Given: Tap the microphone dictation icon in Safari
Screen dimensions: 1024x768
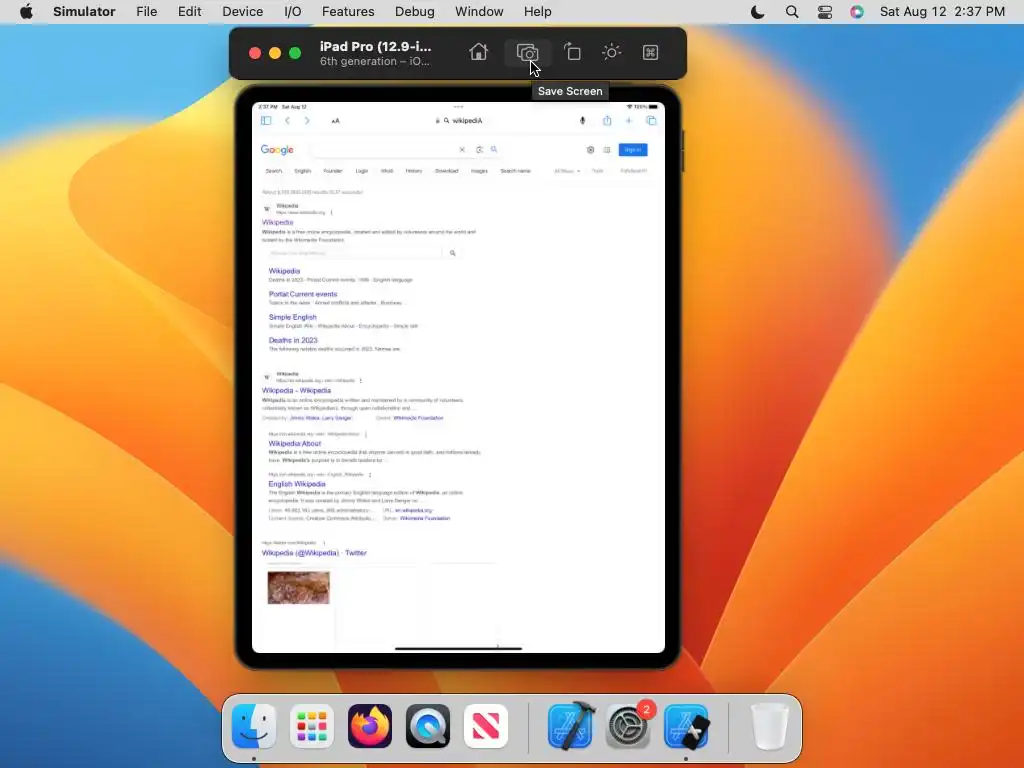Looking at the screenshot, I should (x=583, y=121).
